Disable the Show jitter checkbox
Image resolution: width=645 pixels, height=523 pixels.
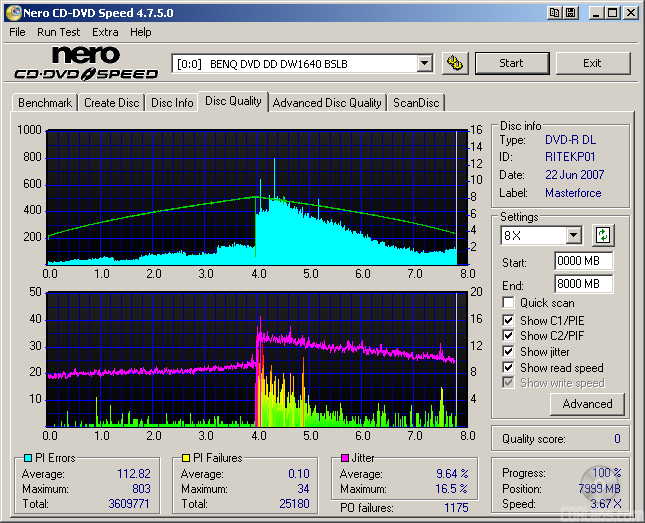pyautogui.click(x=509, y=352)
